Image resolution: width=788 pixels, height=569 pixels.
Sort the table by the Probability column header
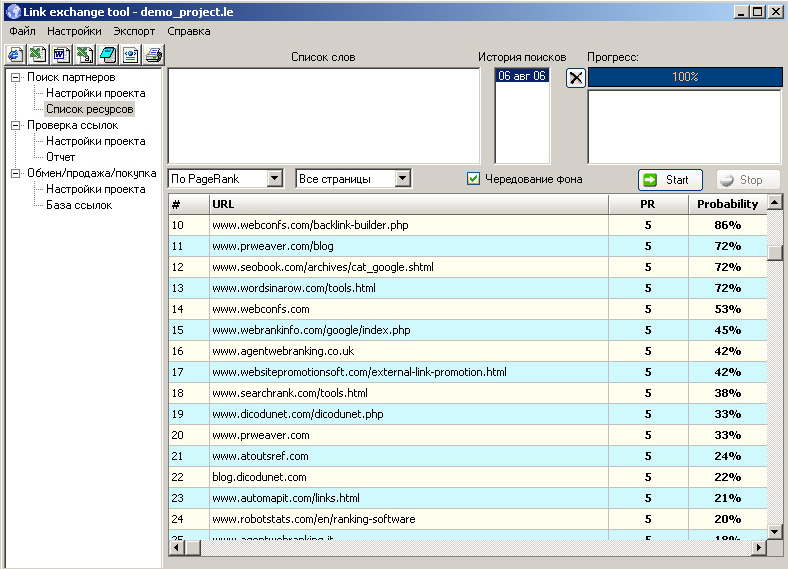727,204
